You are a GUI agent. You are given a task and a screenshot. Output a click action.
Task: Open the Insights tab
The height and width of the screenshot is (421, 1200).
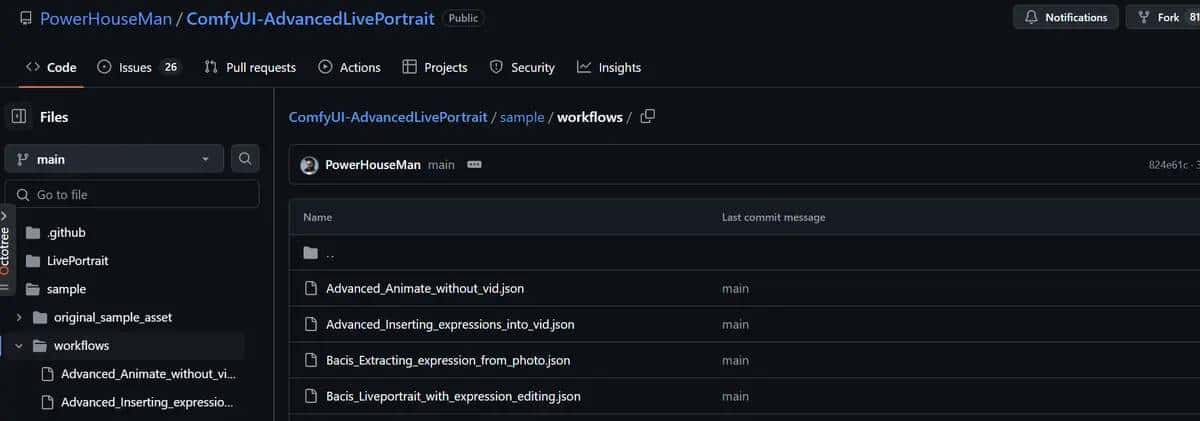point(609,67)
